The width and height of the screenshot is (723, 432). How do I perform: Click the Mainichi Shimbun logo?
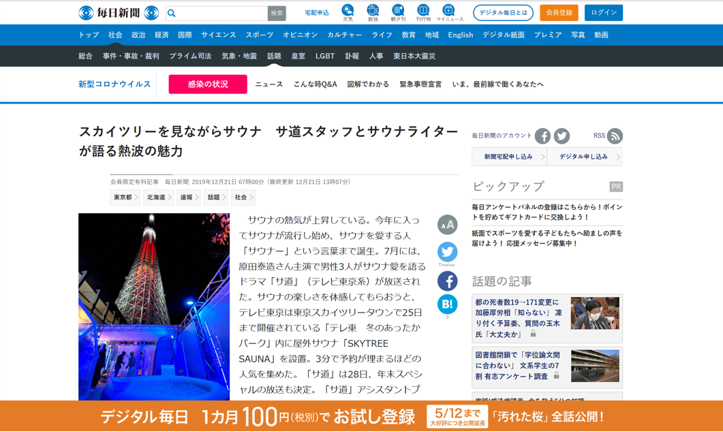coord(119,13)
